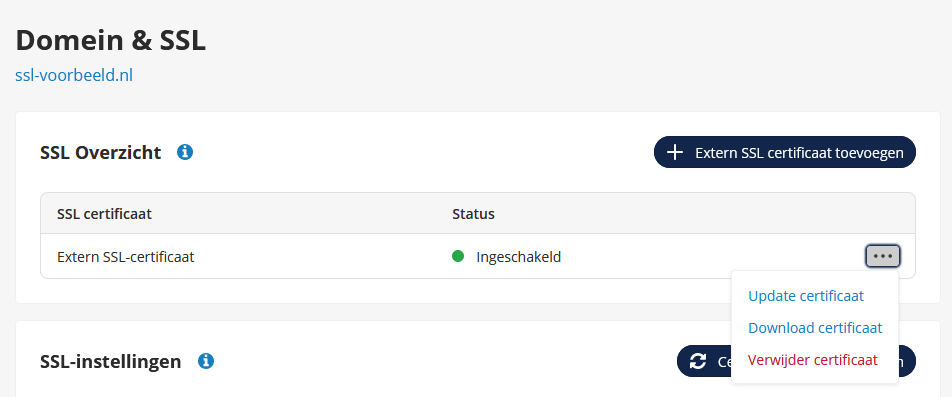Open the ssl-voorbeeld.nl domain link
The width and height of the screenshot is (952, 397).
click(74, 76)
